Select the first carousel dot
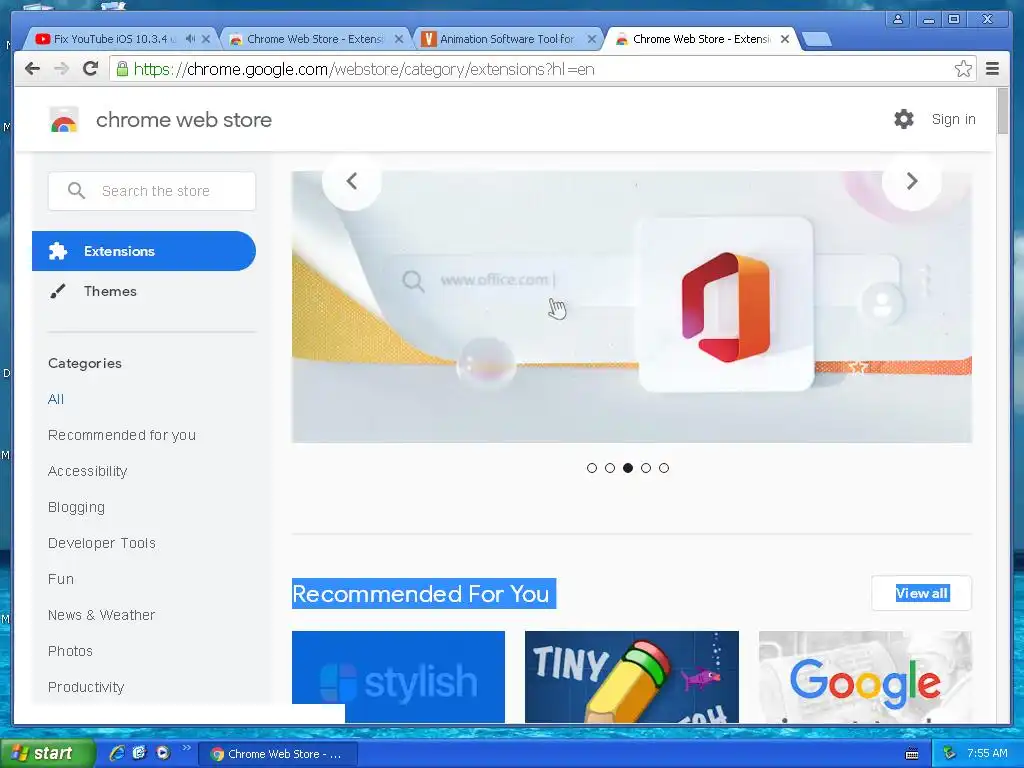Viewport: 1024px width, 768px height. coord(592,468)
